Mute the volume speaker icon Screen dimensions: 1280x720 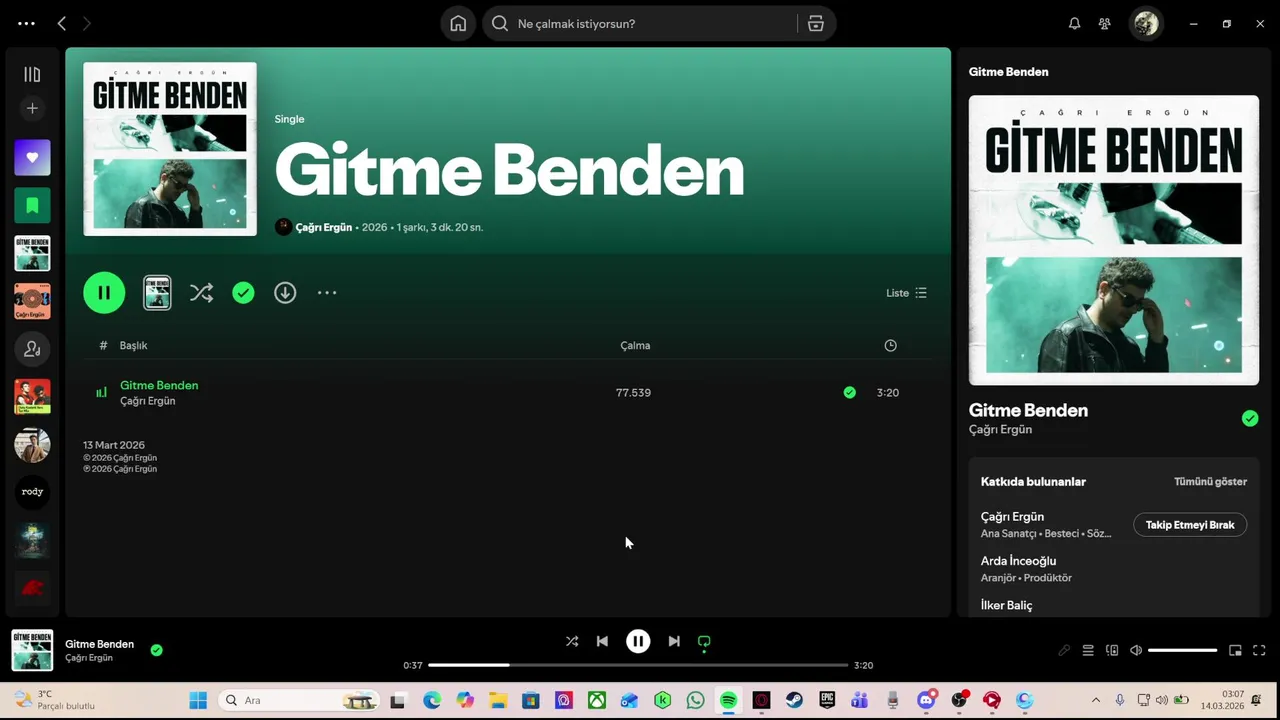[x=1136, y=650]
